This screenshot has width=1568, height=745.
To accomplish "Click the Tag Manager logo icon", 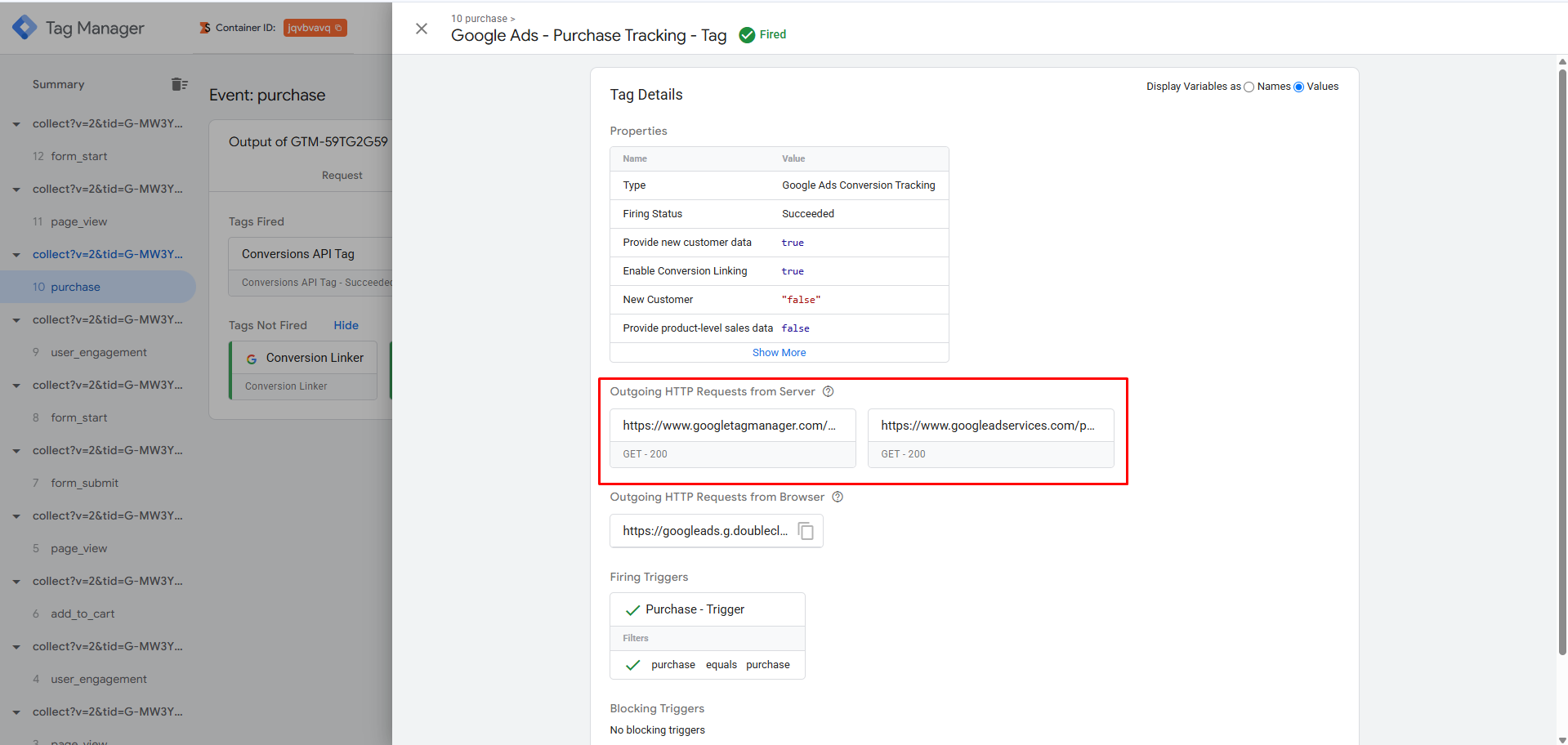I will pyautogui.click(x=25, y=28).
